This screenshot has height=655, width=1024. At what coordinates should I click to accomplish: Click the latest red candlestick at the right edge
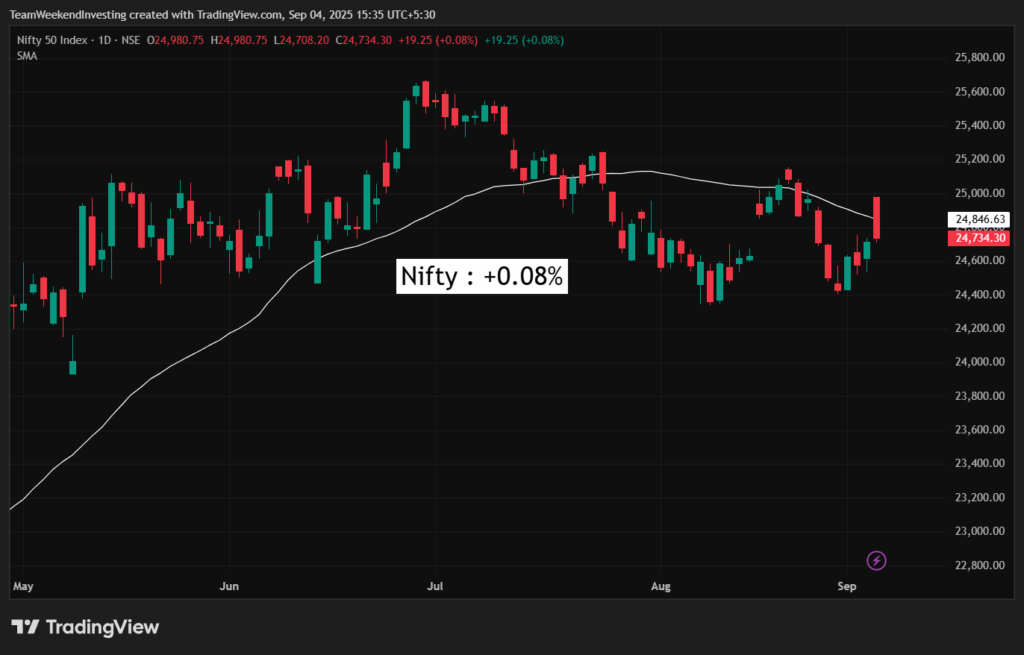tap(876, 218)
